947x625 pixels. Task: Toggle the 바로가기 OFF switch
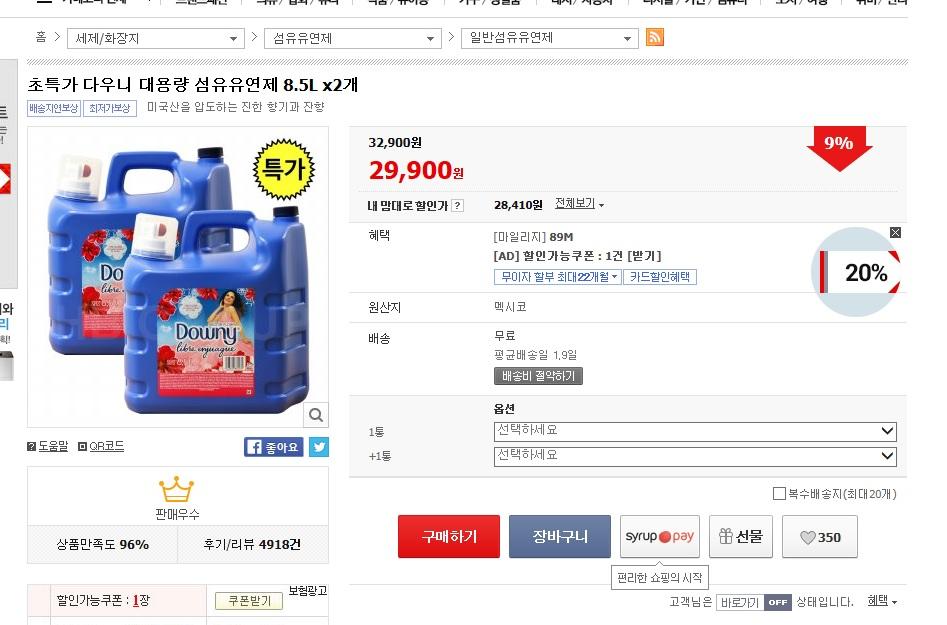777,602
